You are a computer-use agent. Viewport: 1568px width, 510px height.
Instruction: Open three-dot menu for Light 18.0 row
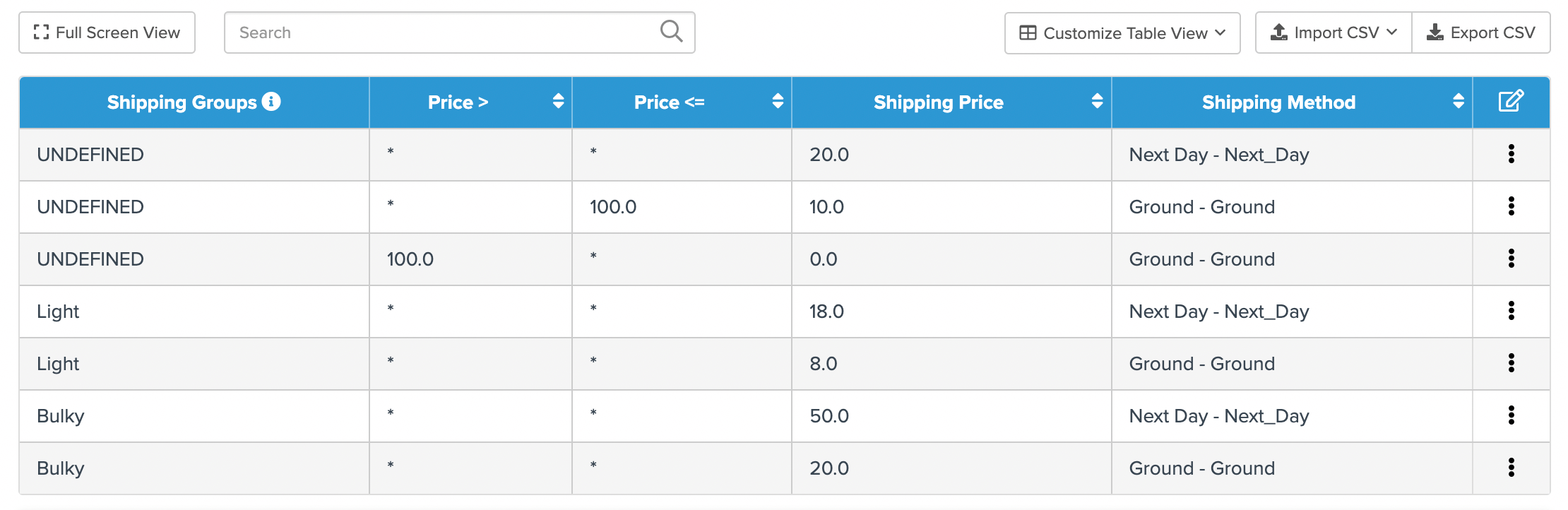point(1511,311)
